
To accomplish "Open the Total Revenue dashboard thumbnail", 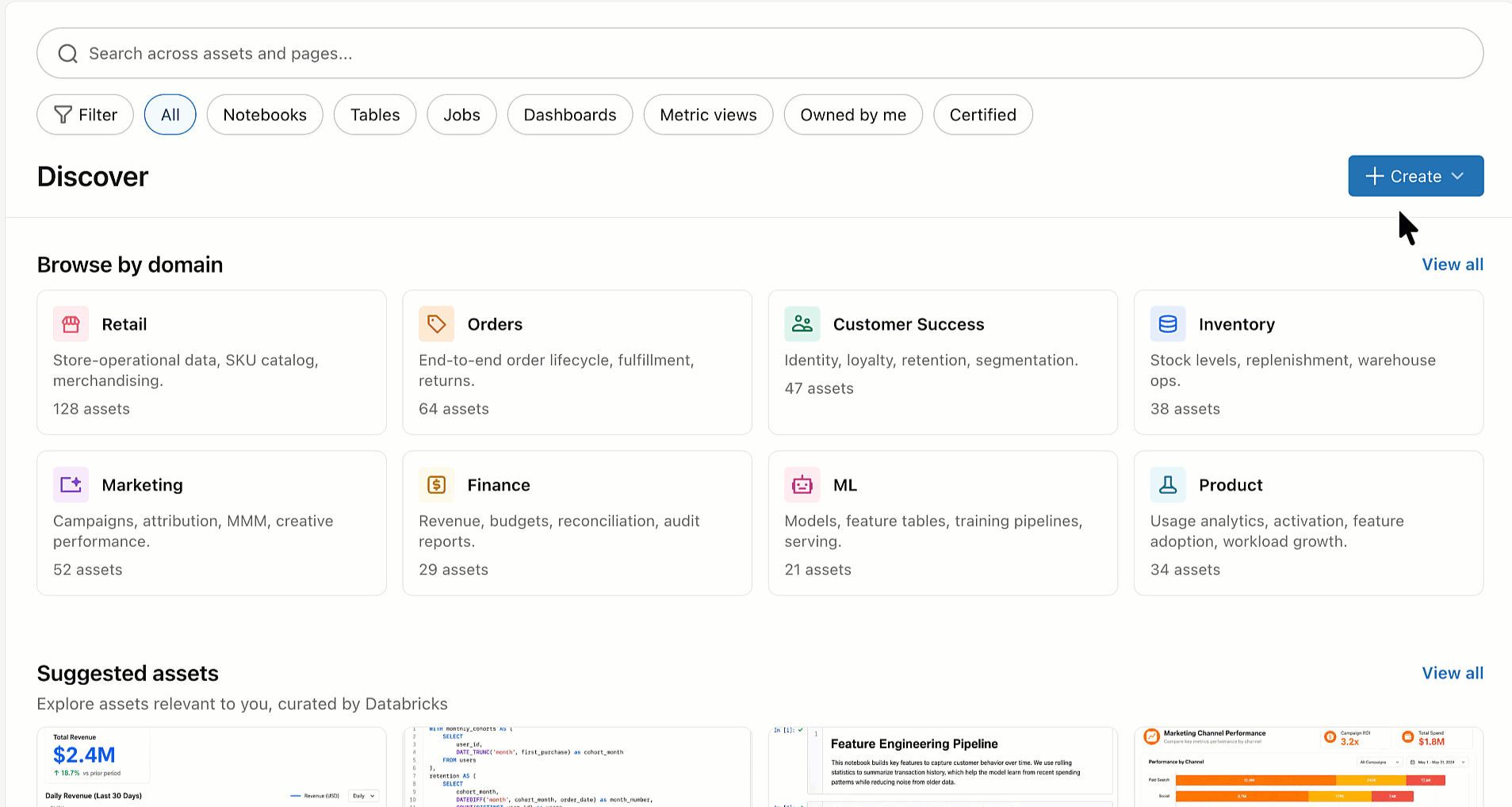I will coord(212,767).
